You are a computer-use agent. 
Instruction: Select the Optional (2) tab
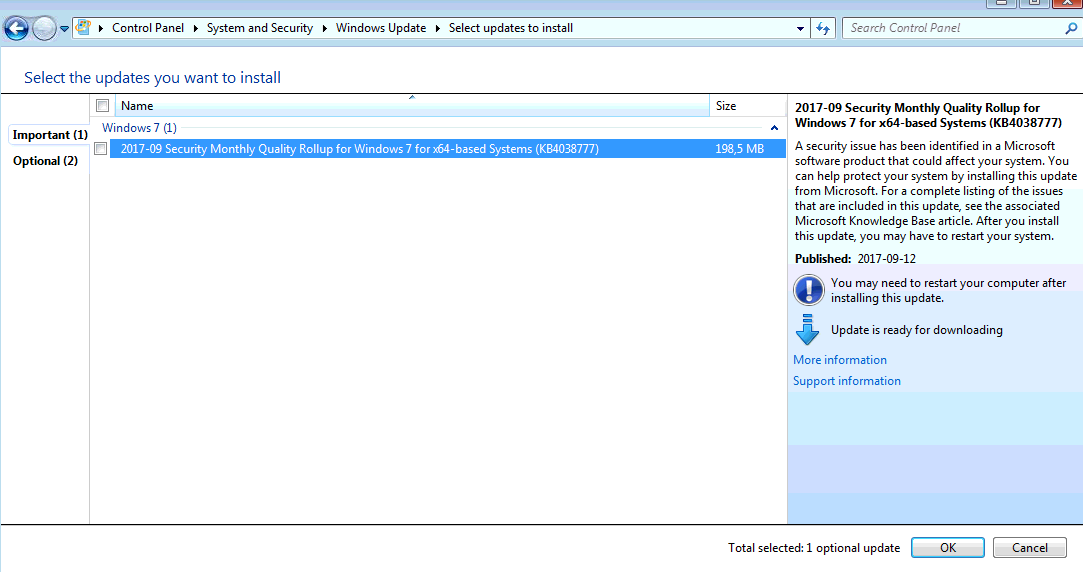[46, 161]
